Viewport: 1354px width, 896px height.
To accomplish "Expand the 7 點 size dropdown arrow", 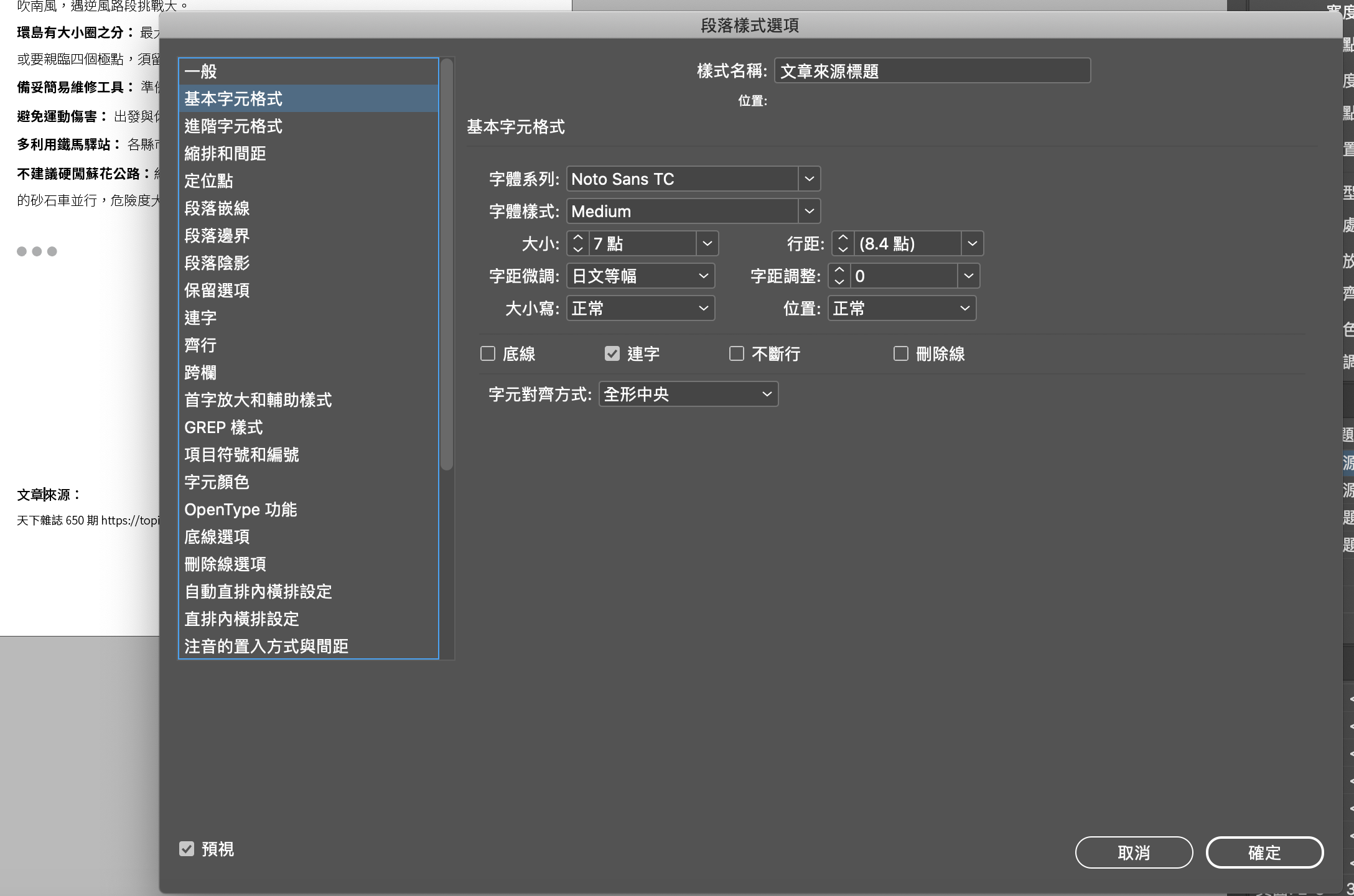I will click(x=707, y=244).
